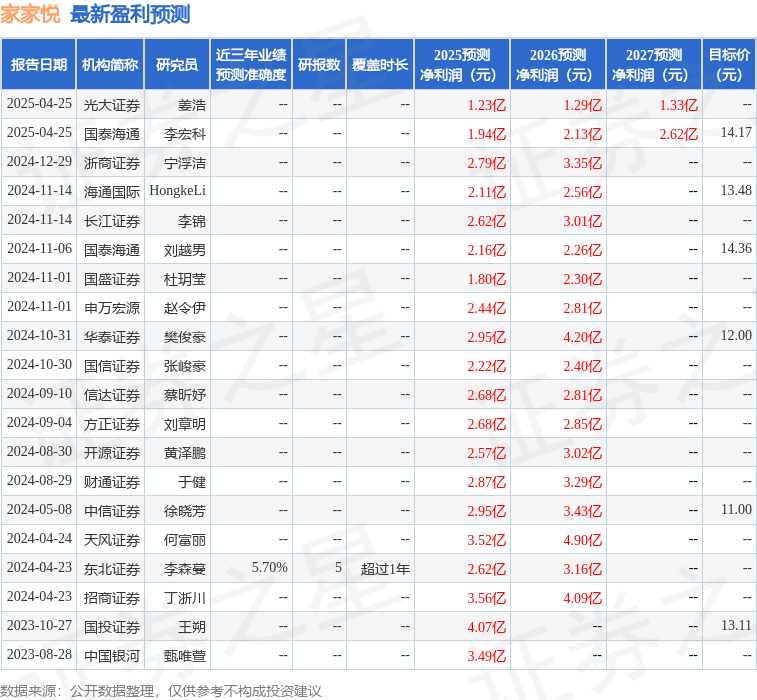This screenshot has width=757, height=700.
Task: Click 东北证券 institution cell
Action: point(112,569)
